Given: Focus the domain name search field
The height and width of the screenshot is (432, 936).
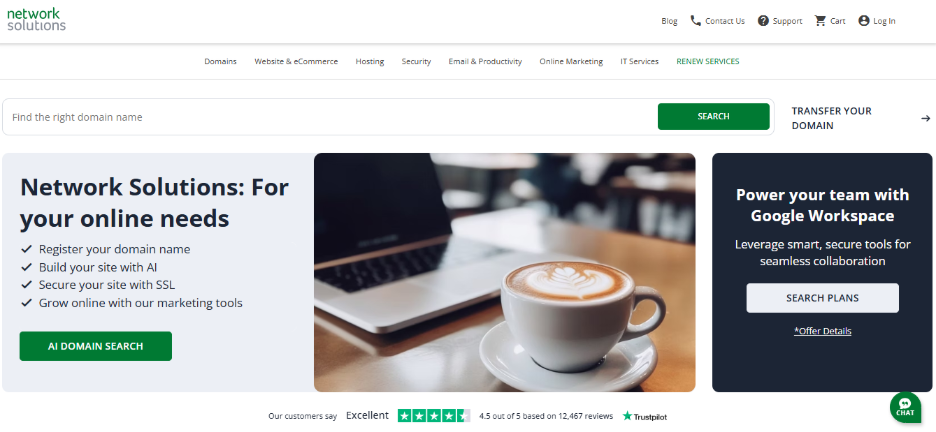Looking at the screenshot, I should [x=331, y=117].
